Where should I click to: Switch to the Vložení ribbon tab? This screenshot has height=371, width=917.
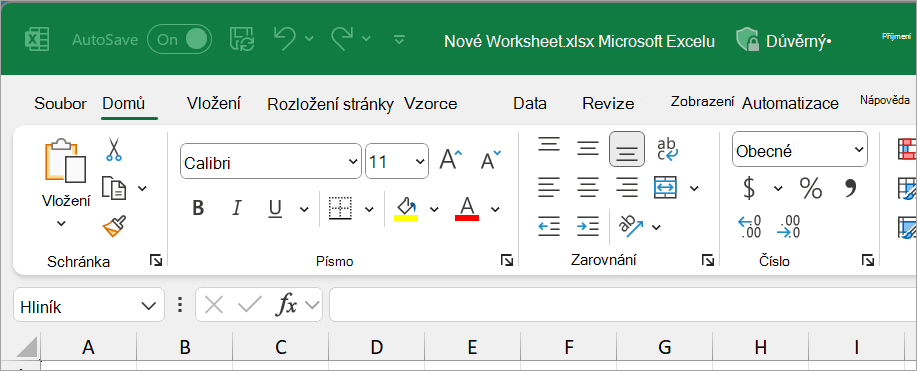pyautogui.click(x=214, y=103)
